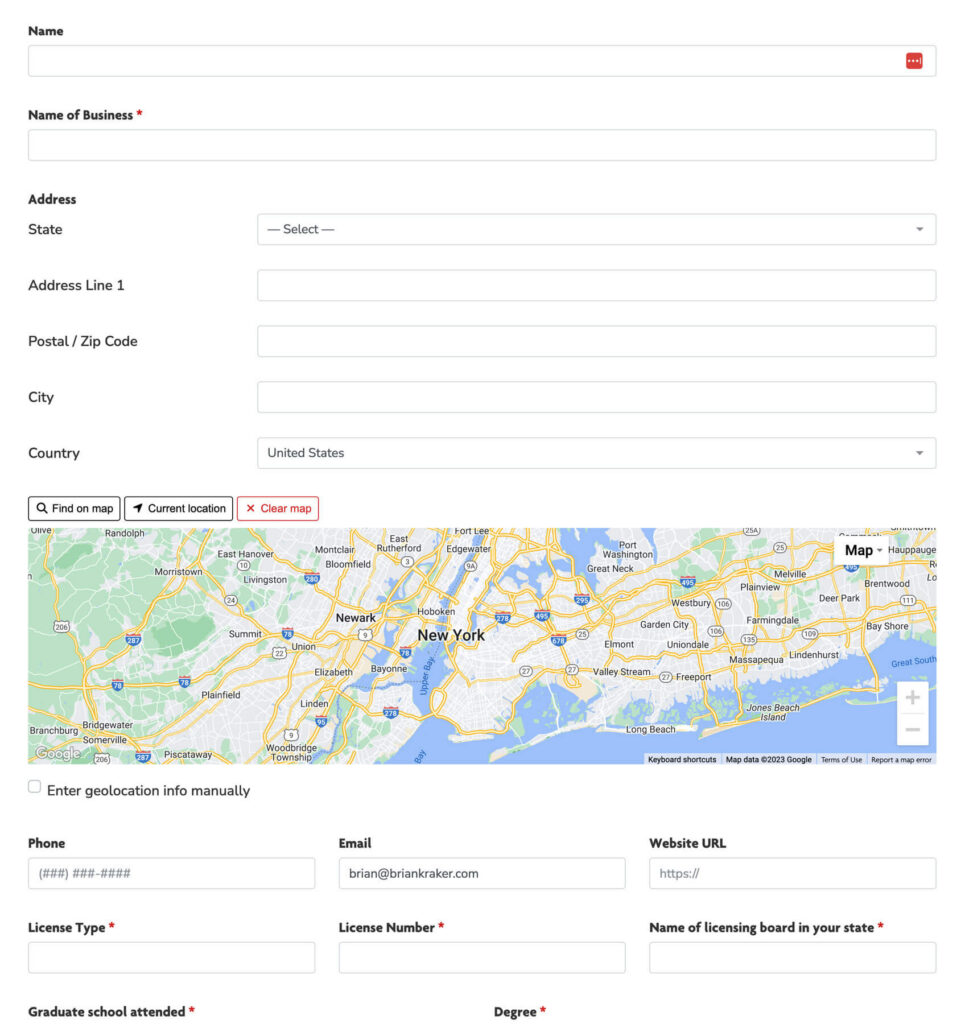Click the red X icon on Clear map
Viewport: 965px width, 1024px height.
click(x=250, y=508)
